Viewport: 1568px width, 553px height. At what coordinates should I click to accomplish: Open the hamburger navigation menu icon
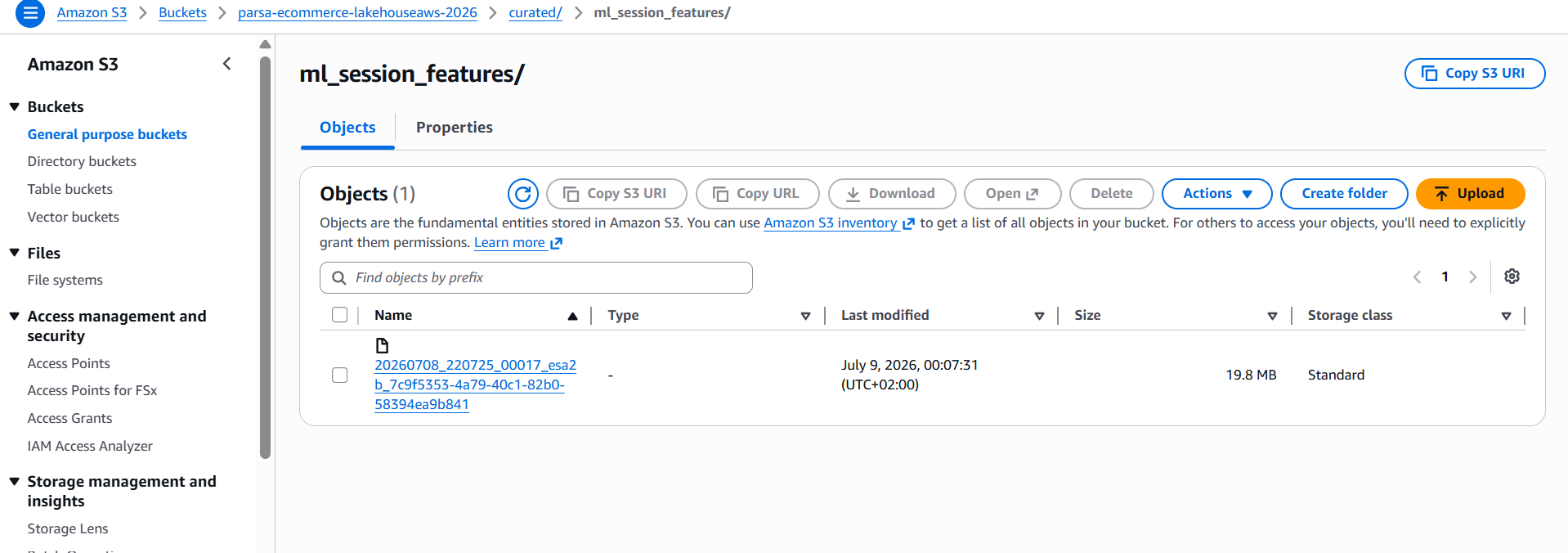tap(30, 13)
